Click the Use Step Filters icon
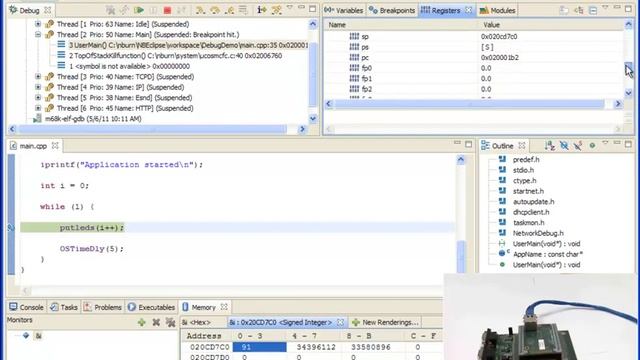 pos(277,10)
